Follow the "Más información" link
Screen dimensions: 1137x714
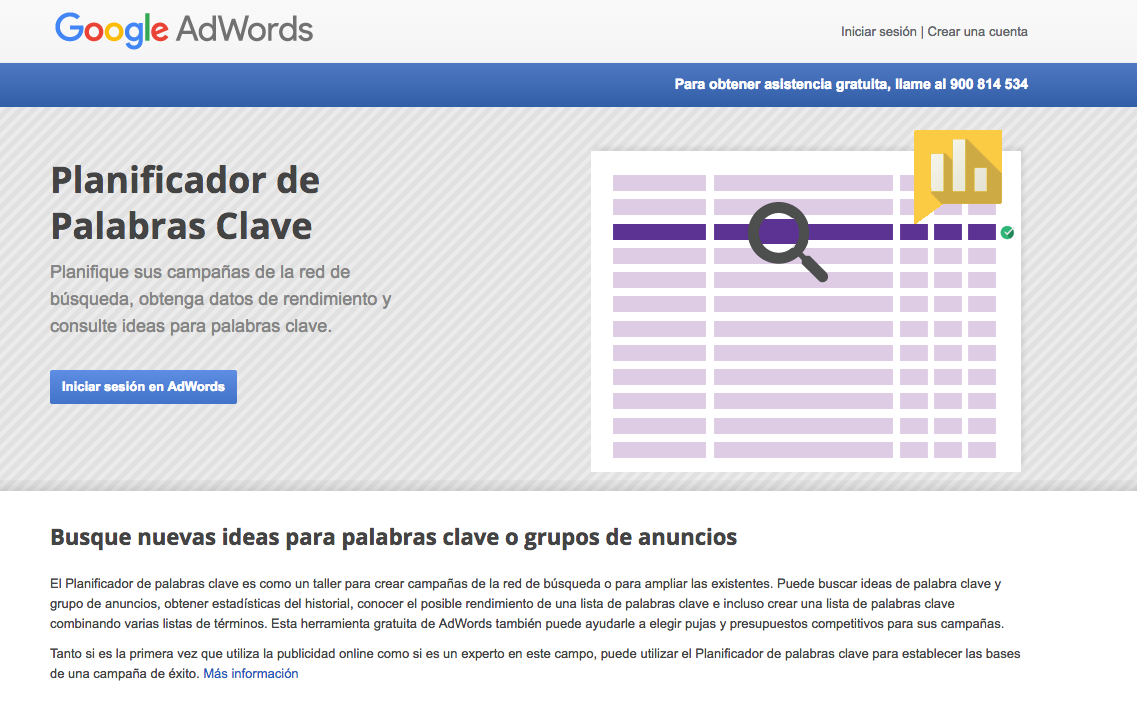250,674
